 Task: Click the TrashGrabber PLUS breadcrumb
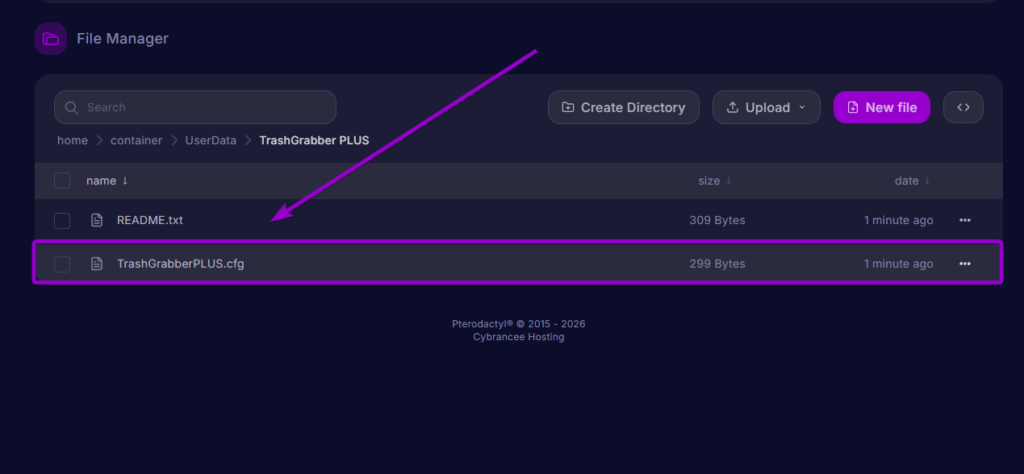tap(314, 140)
